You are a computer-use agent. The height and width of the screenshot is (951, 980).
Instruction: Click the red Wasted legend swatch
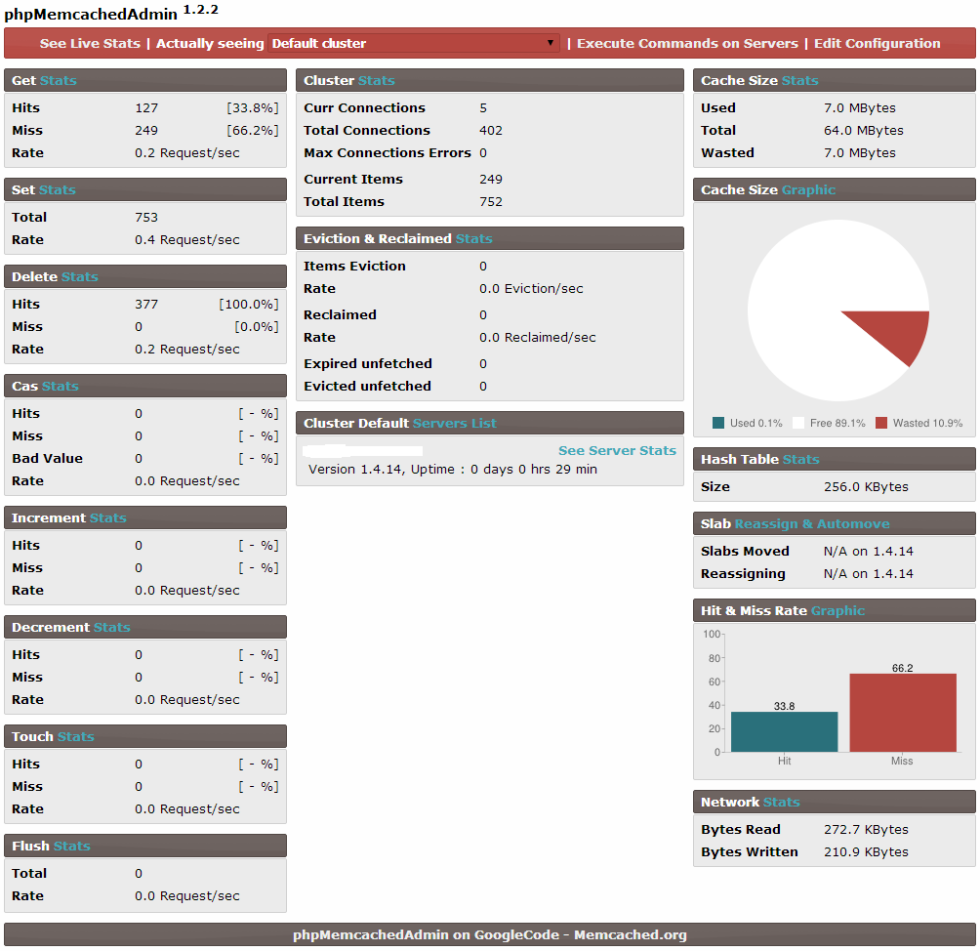881,423
